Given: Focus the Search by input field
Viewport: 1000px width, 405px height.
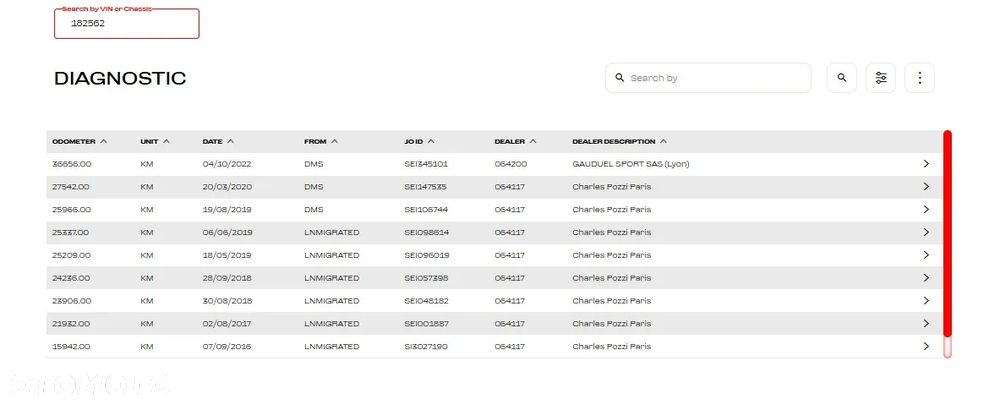Looking at the screenshot, I should click(x=715, y=78).
